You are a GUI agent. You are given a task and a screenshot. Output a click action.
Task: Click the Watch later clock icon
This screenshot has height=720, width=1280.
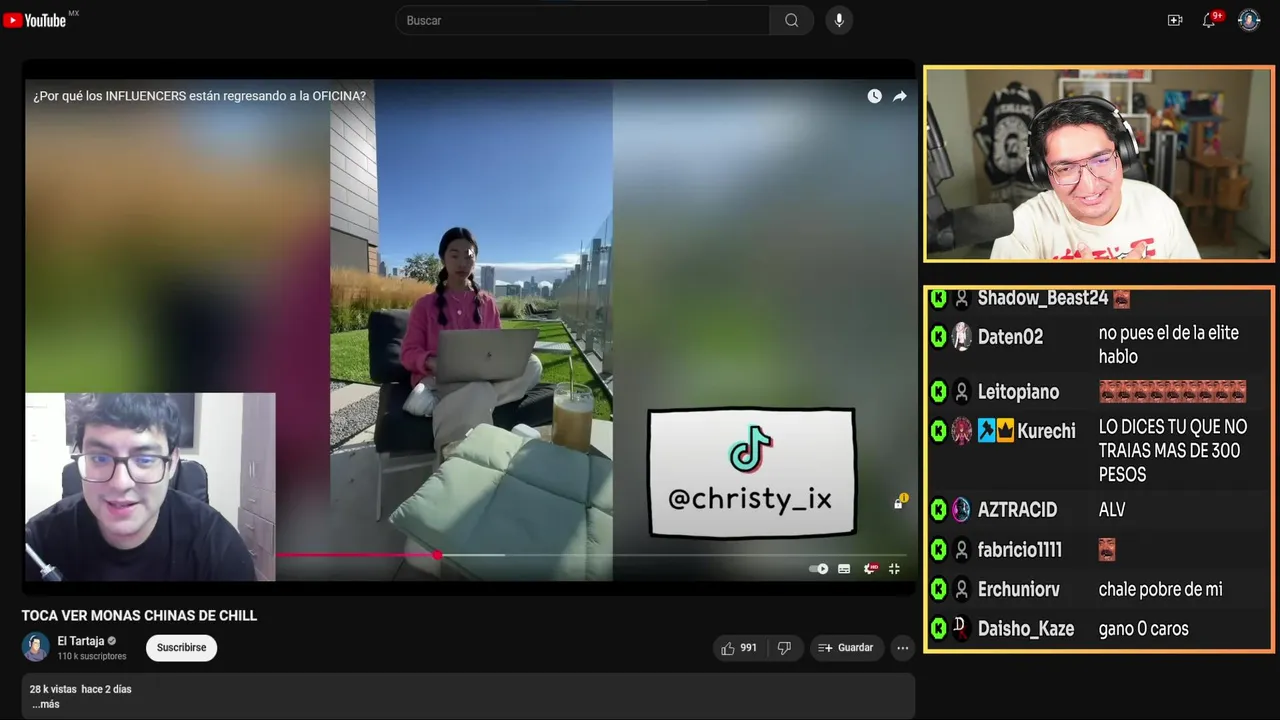(x=874, y=96)
